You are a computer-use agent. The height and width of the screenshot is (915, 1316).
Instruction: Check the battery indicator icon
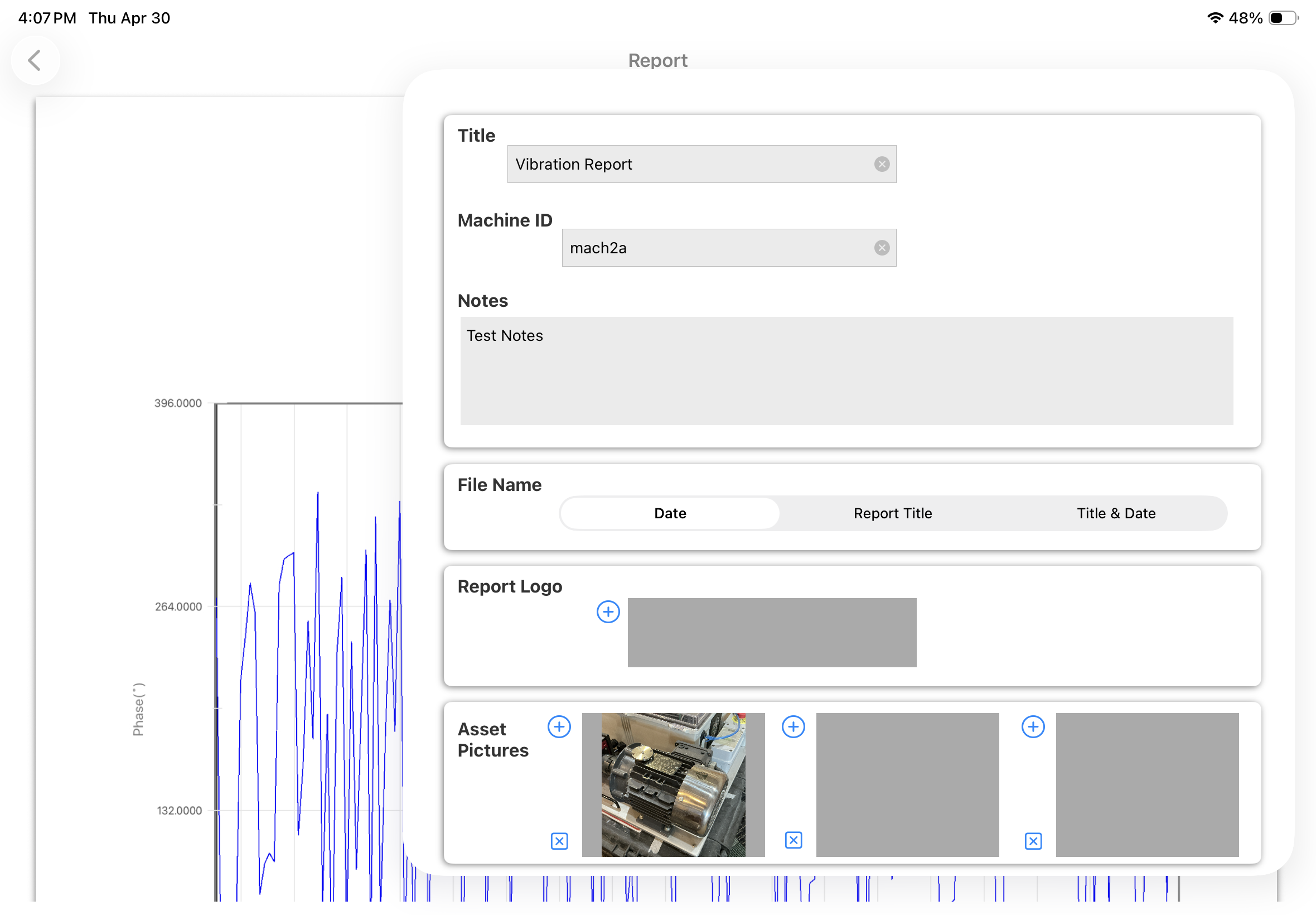point(1283,18)
